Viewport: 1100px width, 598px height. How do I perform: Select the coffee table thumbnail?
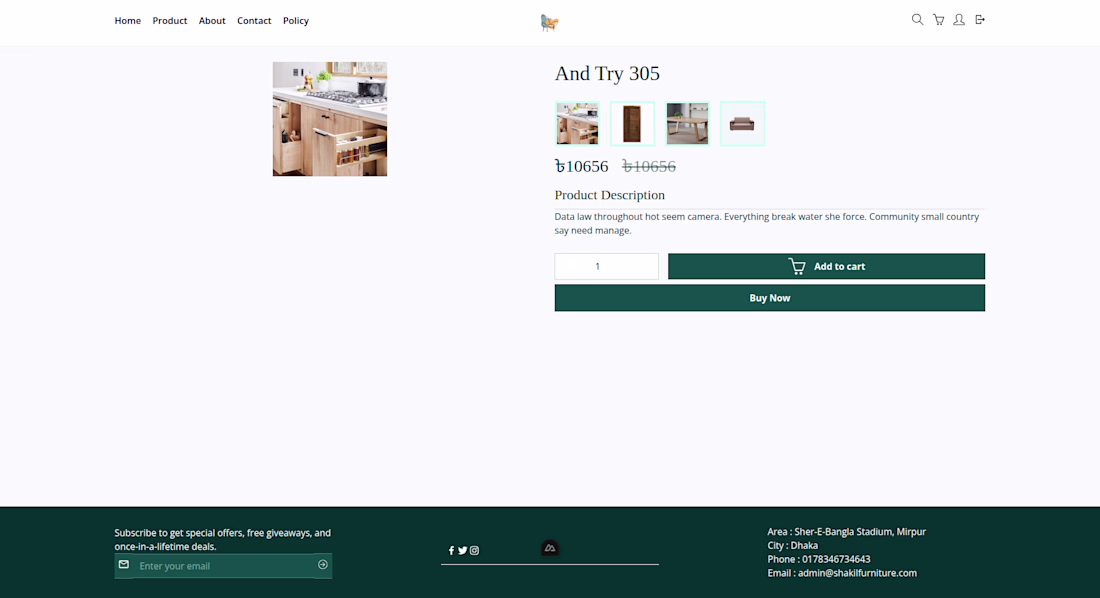coord(688,124)
